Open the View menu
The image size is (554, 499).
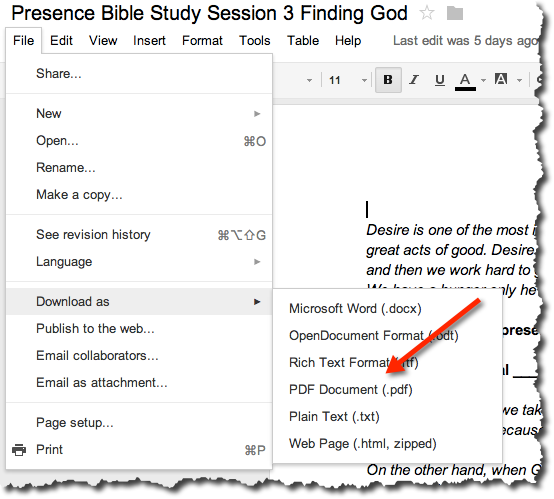point(103,41)
